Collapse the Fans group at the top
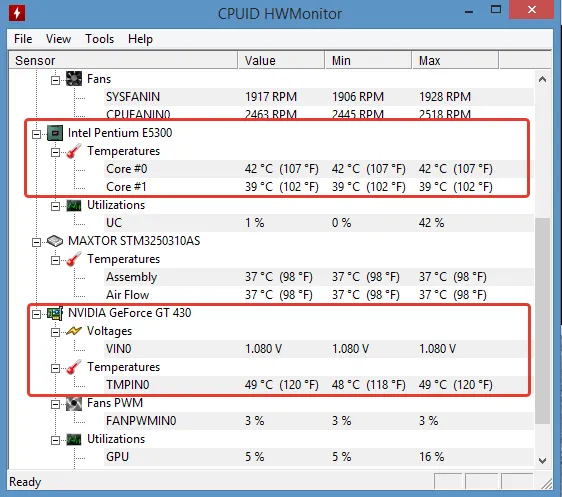 (x=55, y=80)
